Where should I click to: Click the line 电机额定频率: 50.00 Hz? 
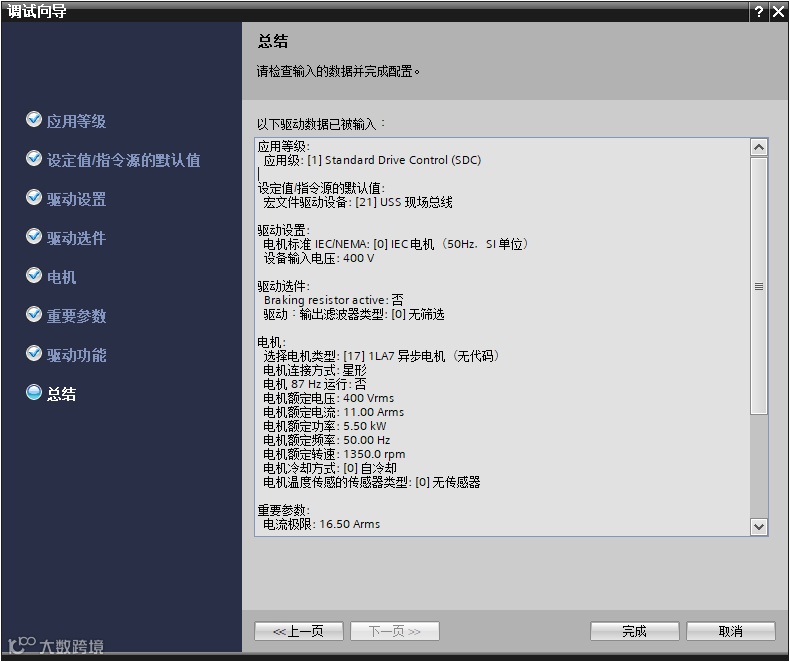point(326,440)
